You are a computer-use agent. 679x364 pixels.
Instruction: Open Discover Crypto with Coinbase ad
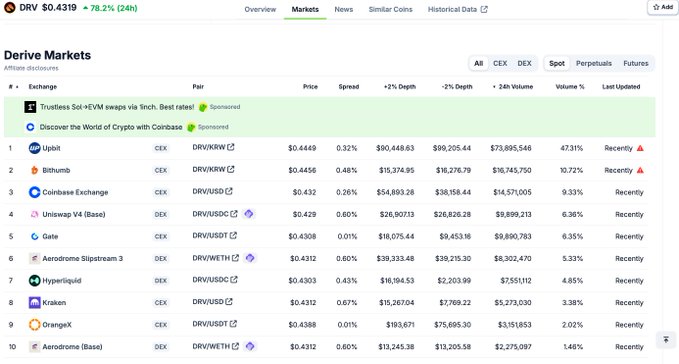(x=111, y=127)
